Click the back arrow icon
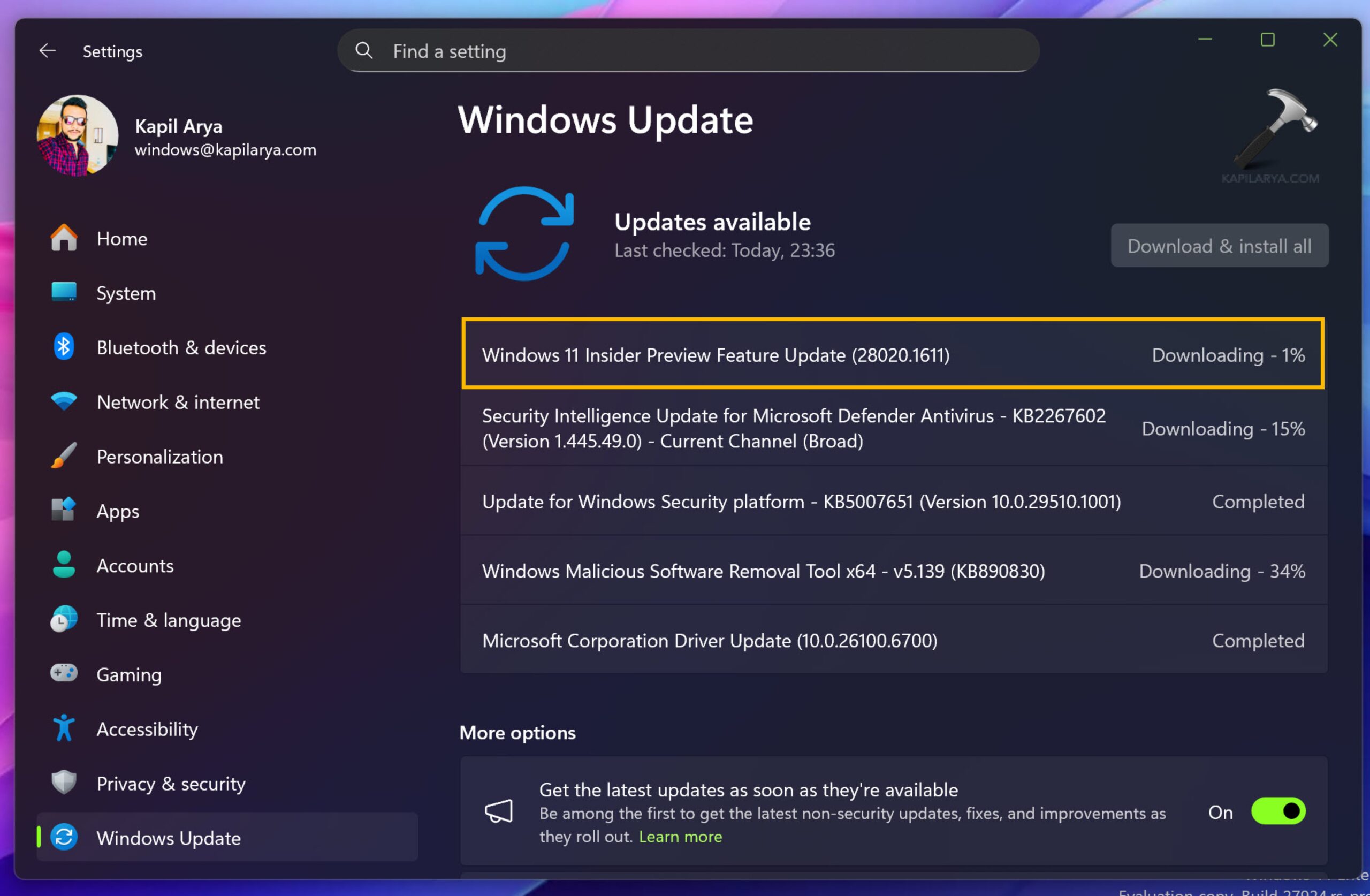Image resolution: width=1370 pixels, height=896 pixels. [x=47, y=51]
